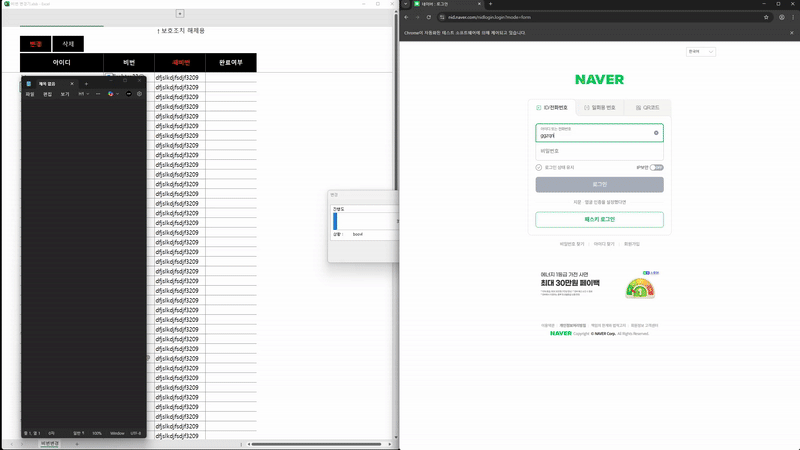Open Chrome's tab search chevron

[406, 4]
